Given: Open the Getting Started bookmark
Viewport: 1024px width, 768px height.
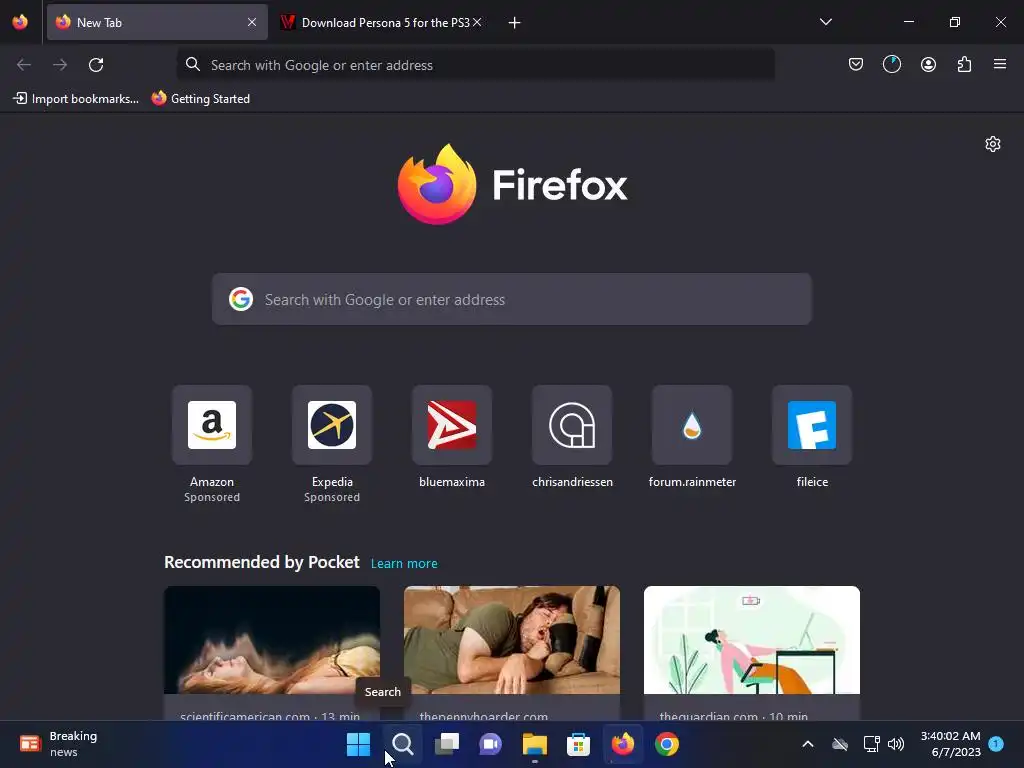Looking at the screenshot, I should pos(200,99).
